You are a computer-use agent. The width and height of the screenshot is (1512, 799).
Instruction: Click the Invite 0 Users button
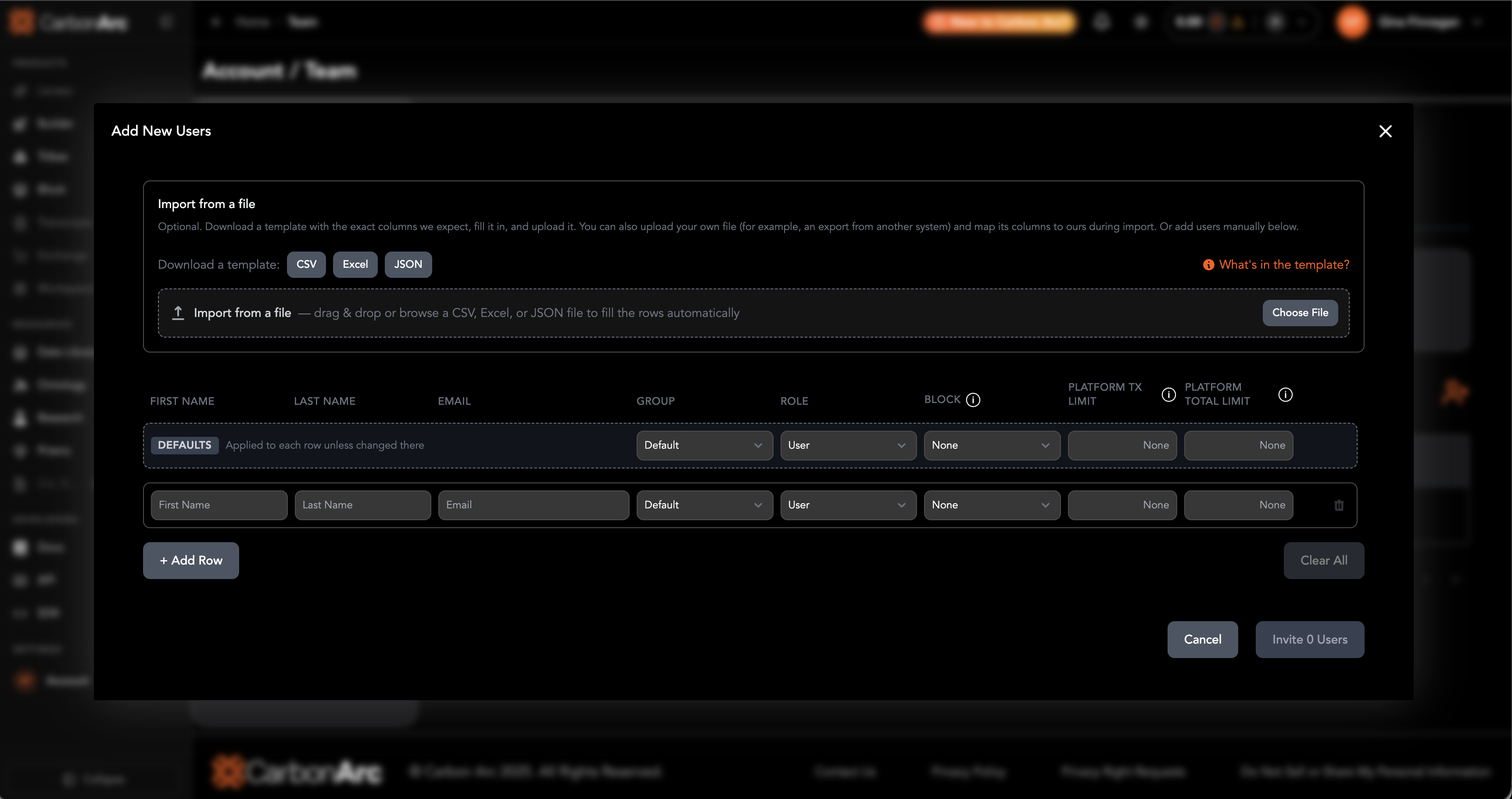[1309, 640]
